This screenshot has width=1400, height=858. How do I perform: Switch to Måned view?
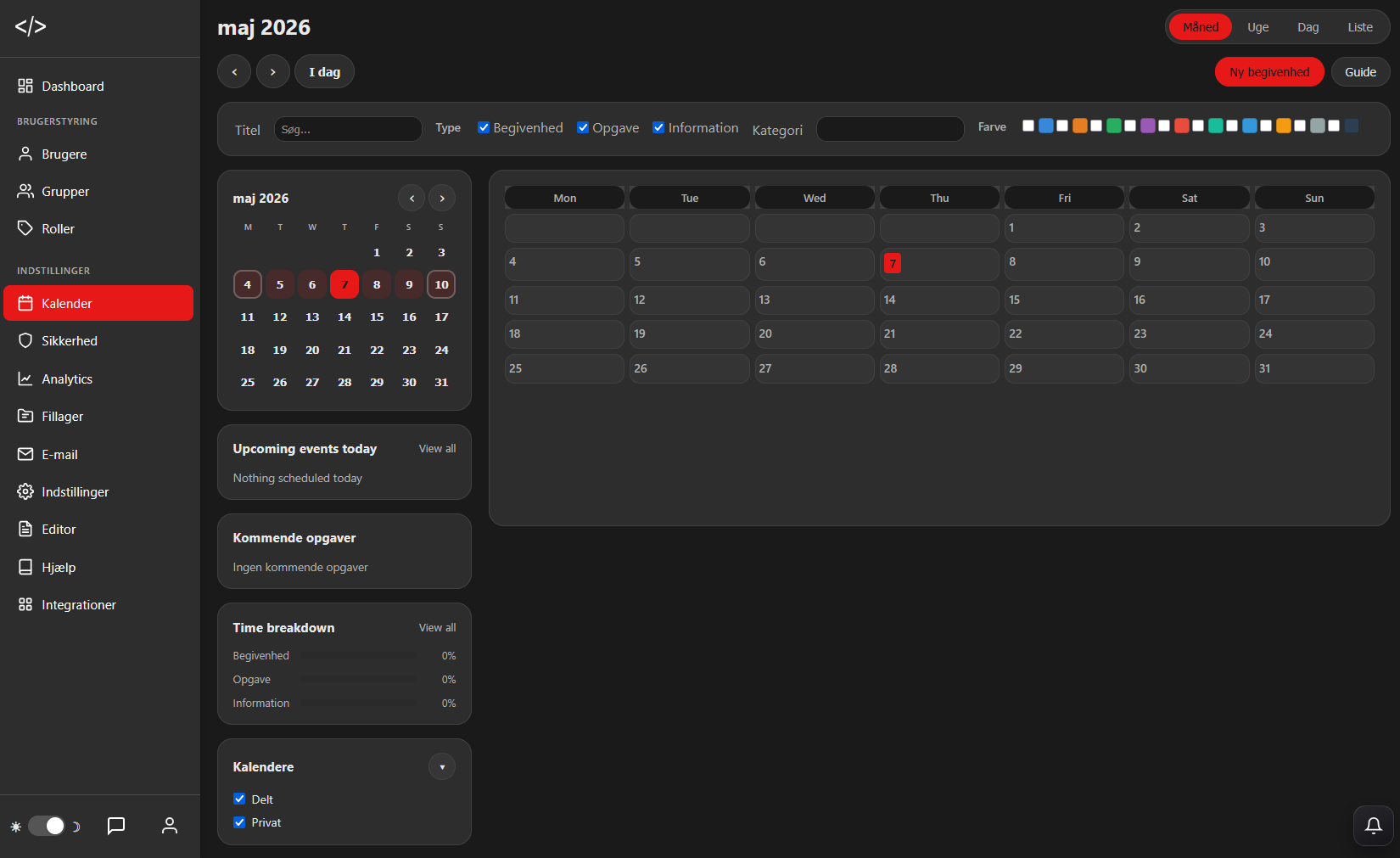[x=1201, y=27]
